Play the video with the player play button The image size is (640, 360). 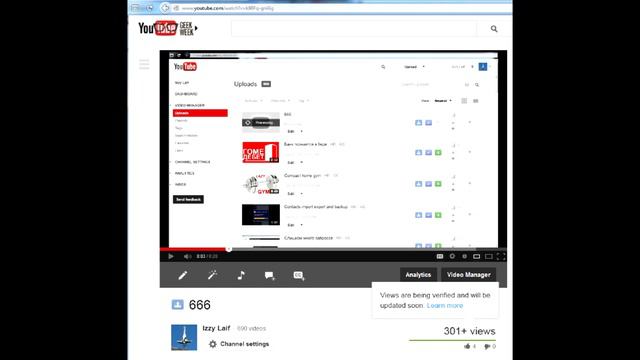(171, 256)
